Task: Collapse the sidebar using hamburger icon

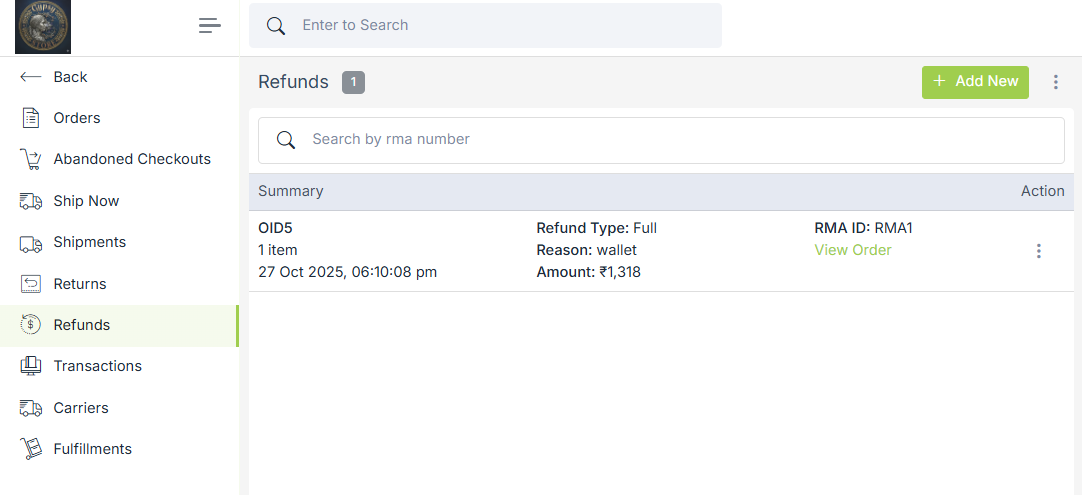Action: point(209,26)
